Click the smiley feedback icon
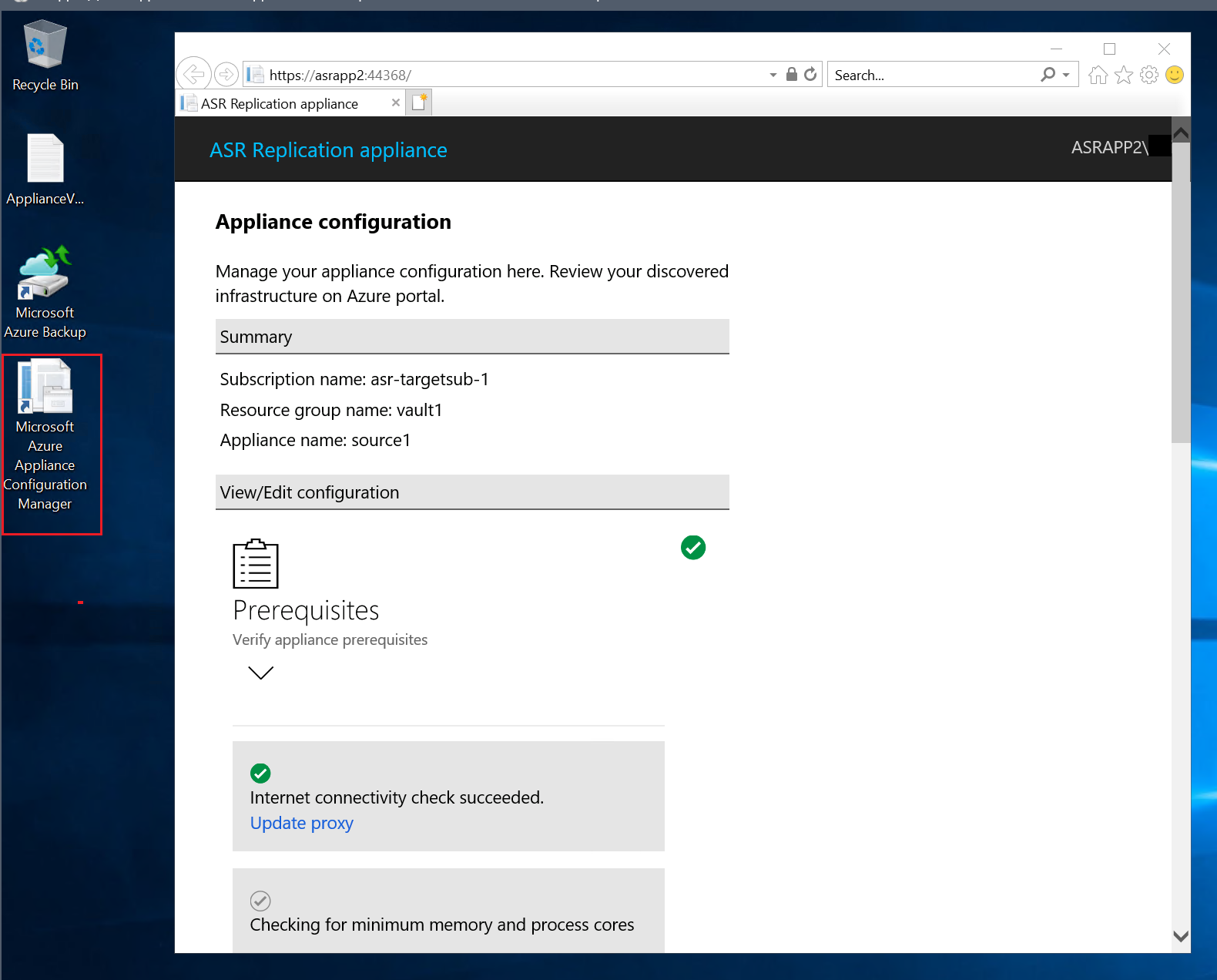 click(x=1175, y=75)
